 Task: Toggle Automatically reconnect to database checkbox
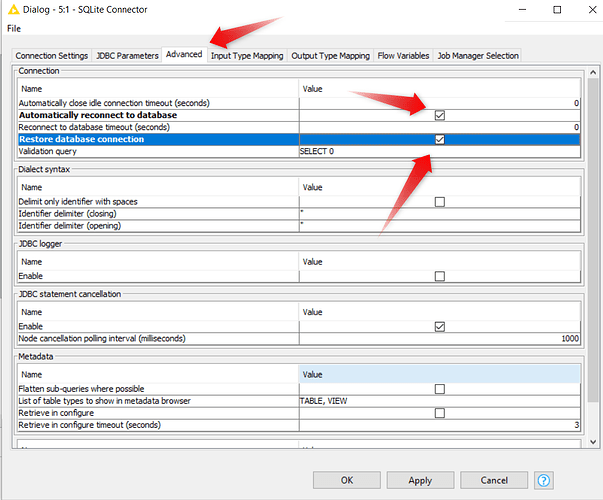point(440,115)
